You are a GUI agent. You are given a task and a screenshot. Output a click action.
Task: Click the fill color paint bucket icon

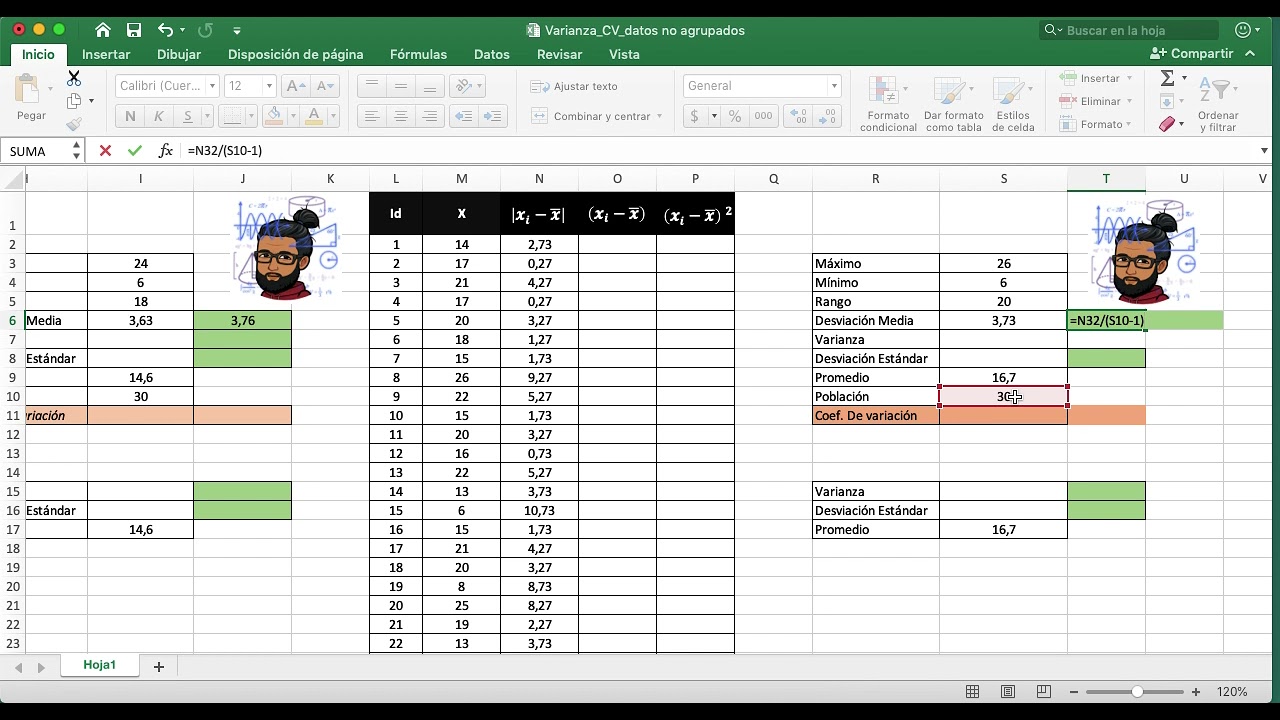pyautogui.click(x=274, y=116)
